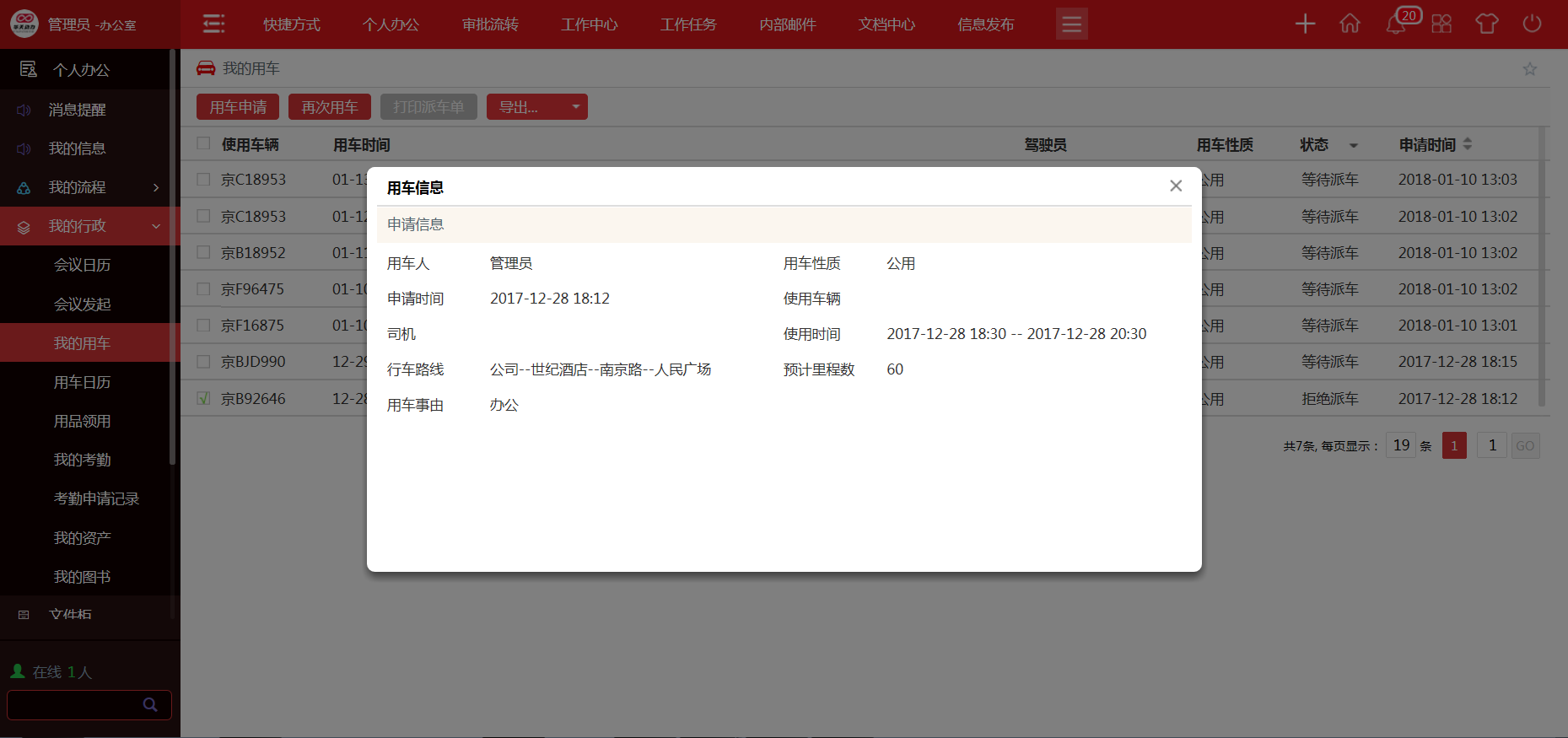The image size is (1568, 738).
Task: Open the theme shirt icon
Action: pyautogui.click(x=1486, y=24)
